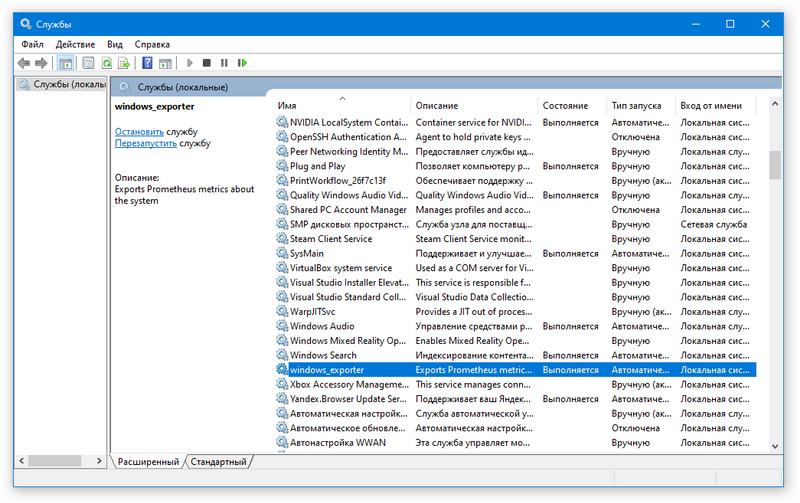
Task: Sort by the Вход от имени column header
Action: pyautogui.click(x=715, y=105)
